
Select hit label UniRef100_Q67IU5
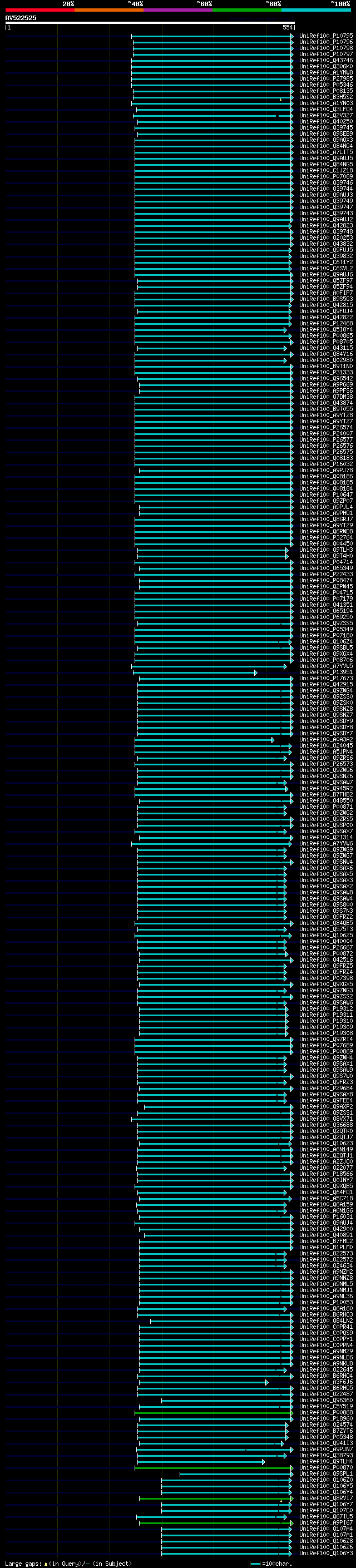(325, 1516)
